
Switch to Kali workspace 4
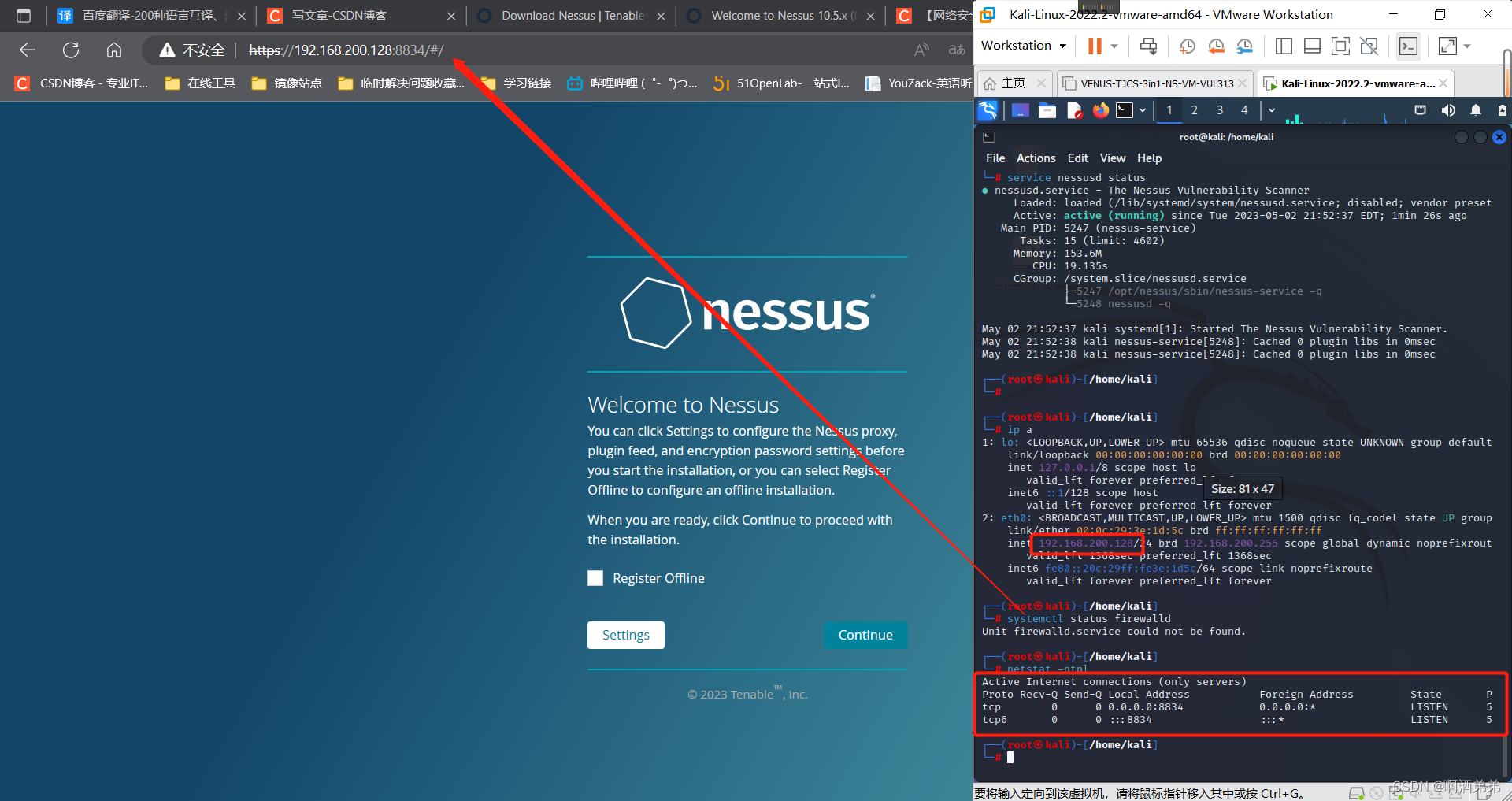[x=1245, y=110]
